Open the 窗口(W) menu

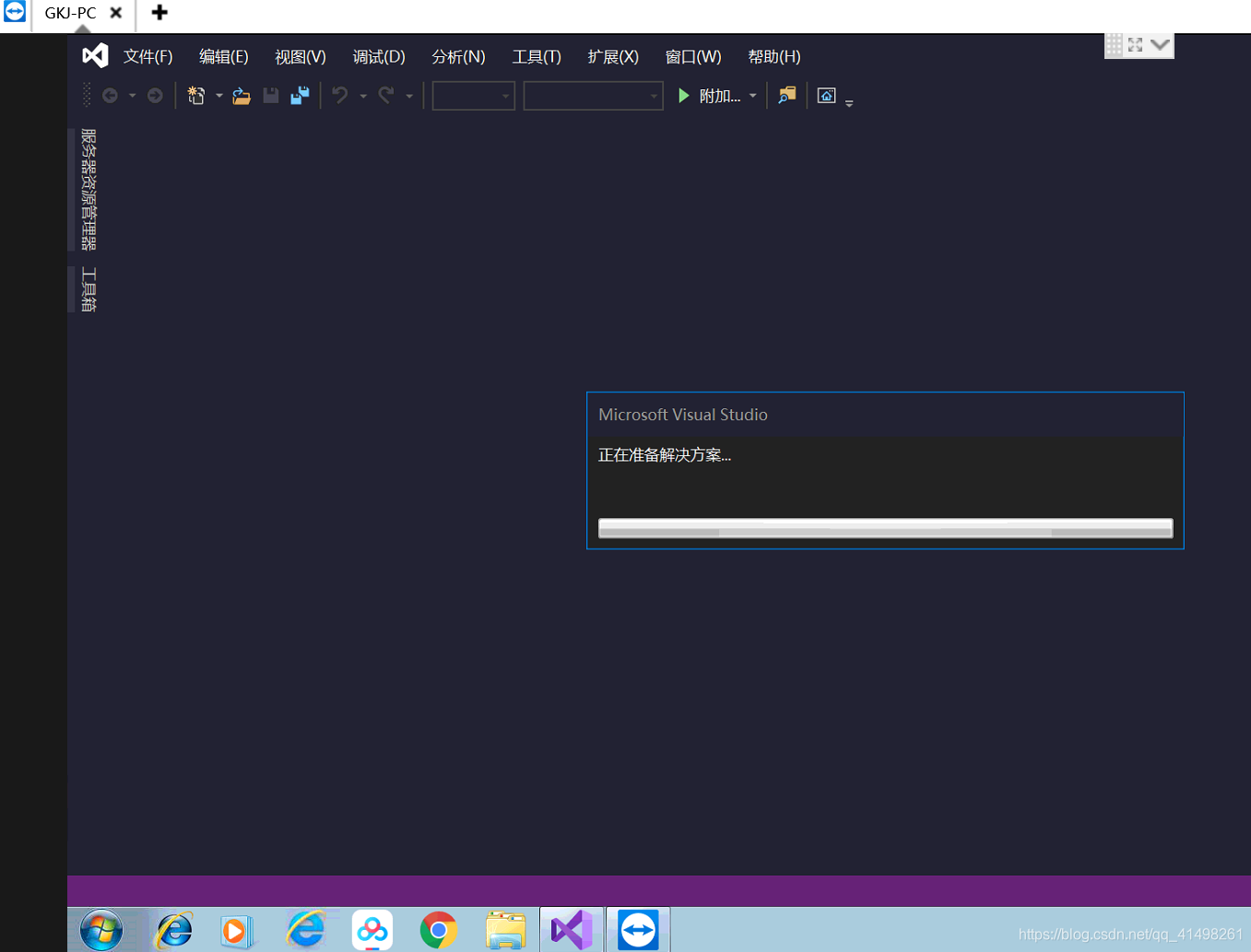pos(693,57)
